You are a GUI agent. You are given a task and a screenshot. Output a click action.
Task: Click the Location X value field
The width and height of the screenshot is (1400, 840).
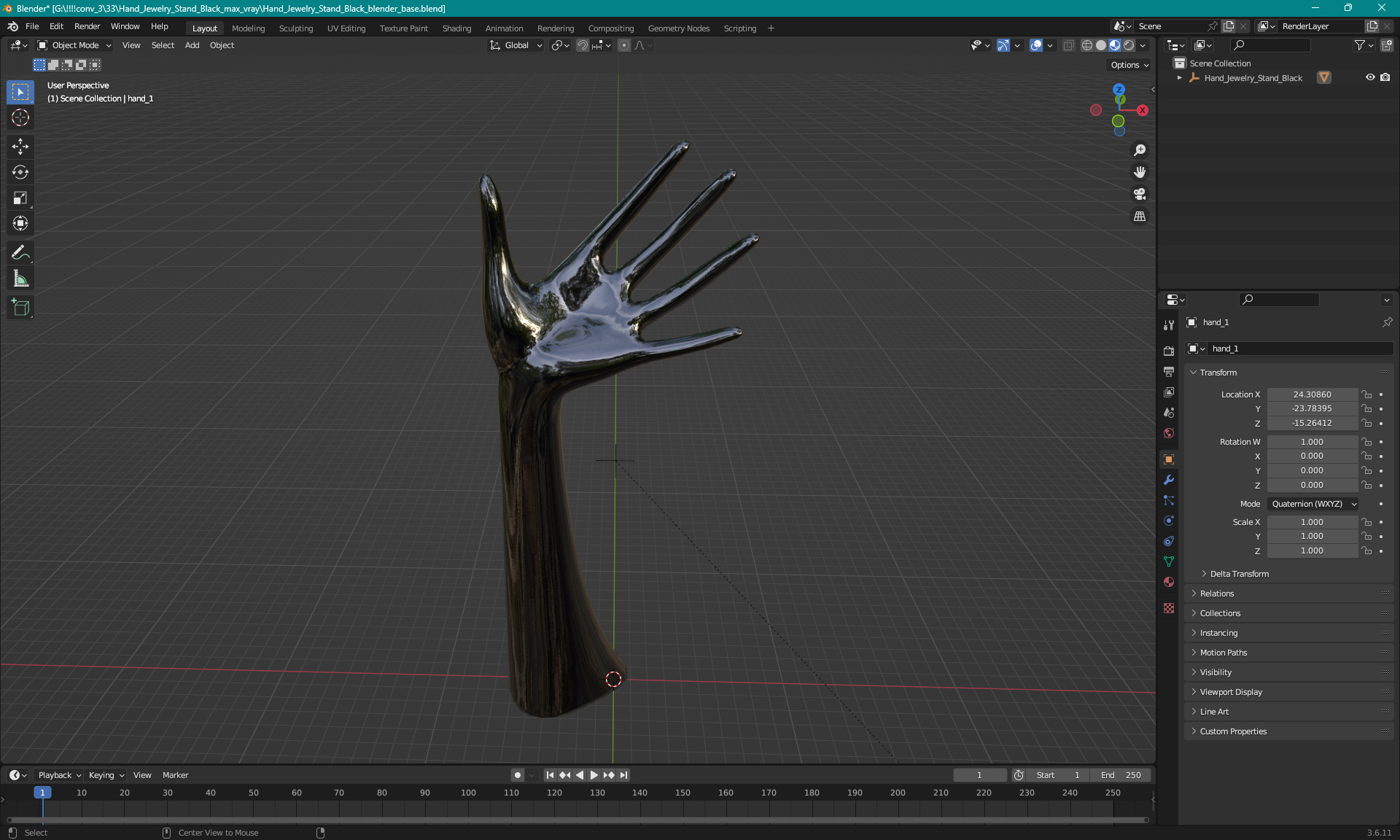click(x=1312, y=394)
